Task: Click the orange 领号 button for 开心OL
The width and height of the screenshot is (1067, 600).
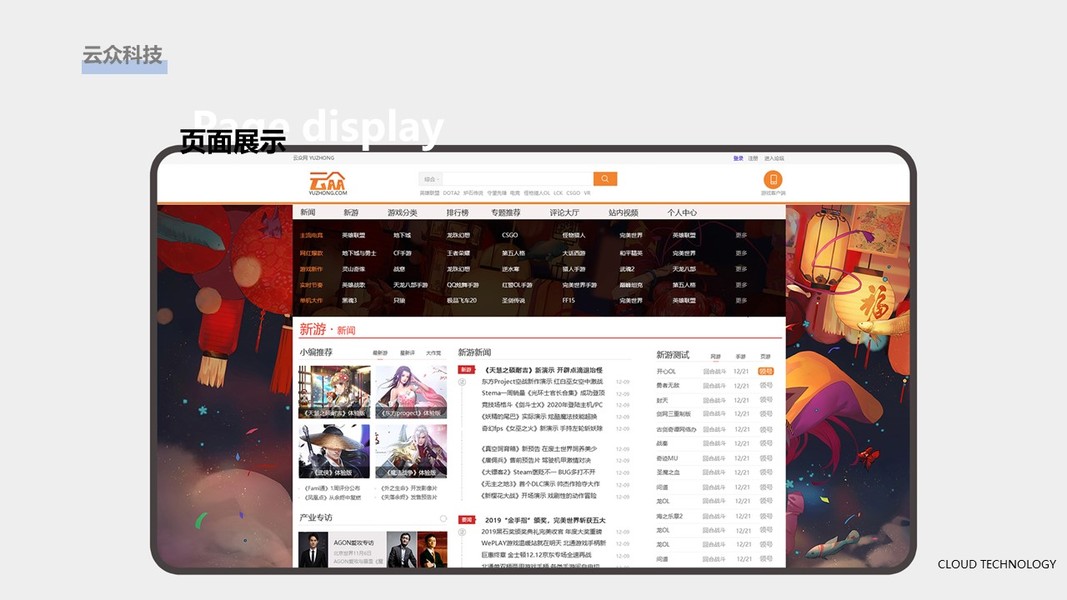Action: [766, 371]
